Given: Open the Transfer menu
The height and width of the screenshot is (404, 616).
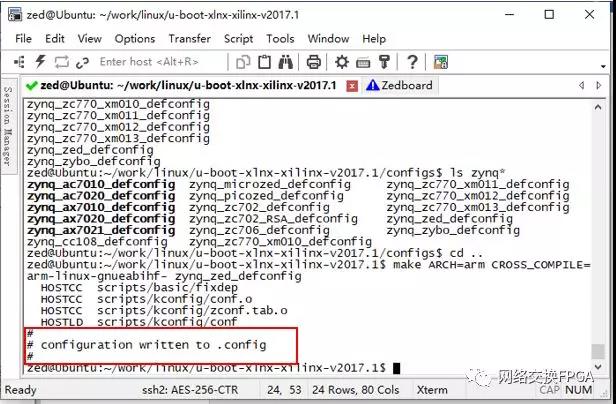Looking at the screenshot, I should (x=189, y=39).
